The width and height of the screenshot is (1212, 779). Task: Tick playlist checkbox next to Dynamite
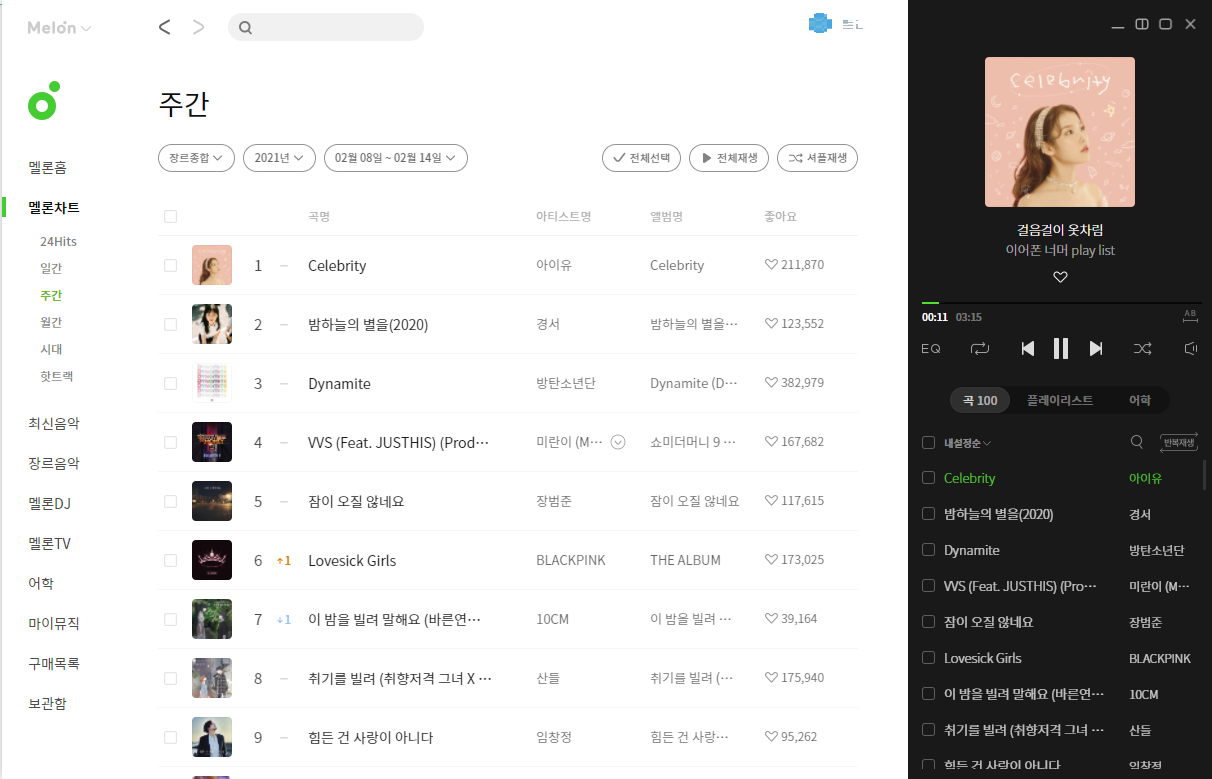(x=928, y=550)
